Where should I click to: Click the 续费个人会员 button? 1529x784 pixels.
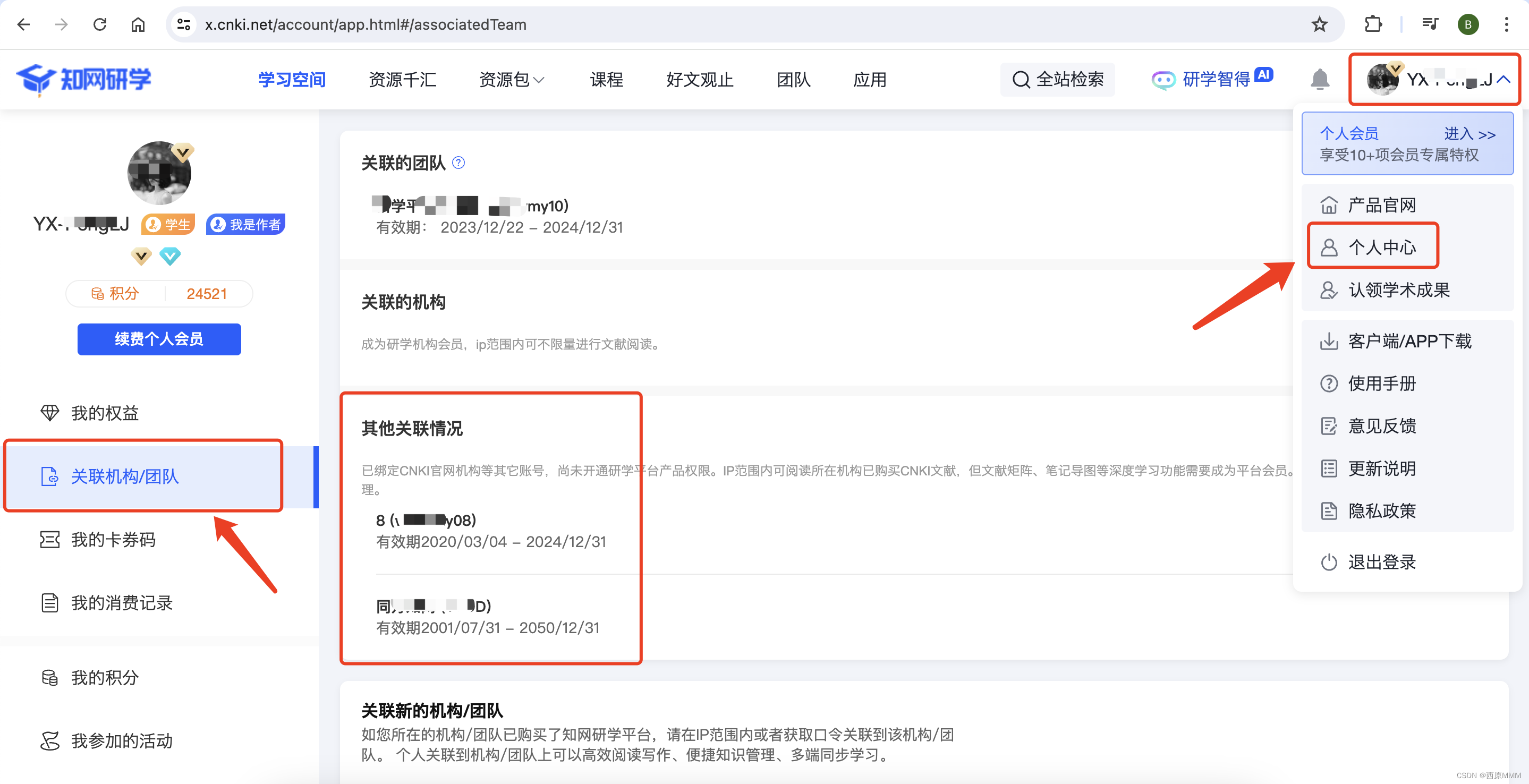pos(159,339)
